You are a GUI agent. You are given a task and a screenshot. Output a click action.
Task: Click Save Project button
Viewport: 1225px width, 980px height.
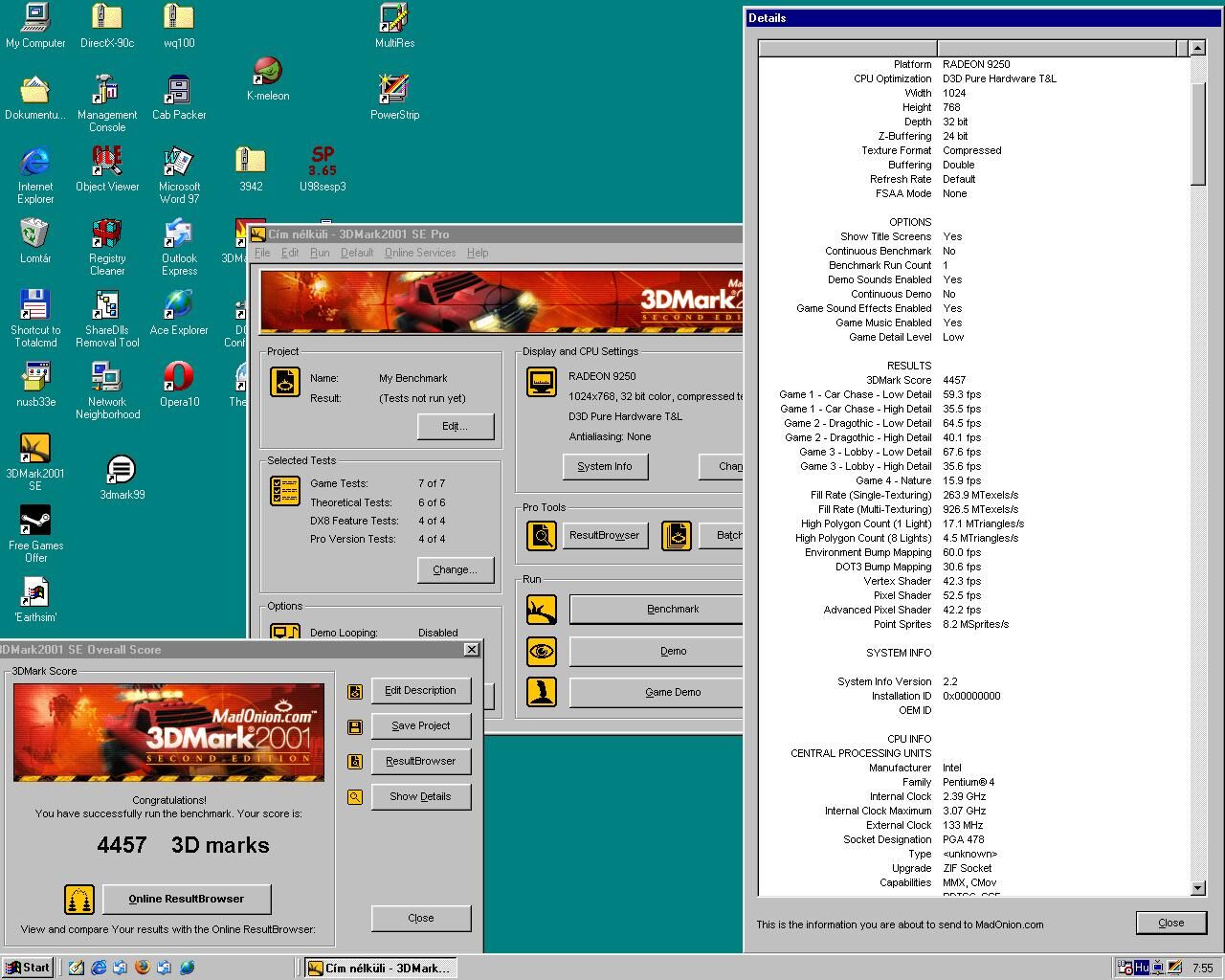(x=421, y=725)
